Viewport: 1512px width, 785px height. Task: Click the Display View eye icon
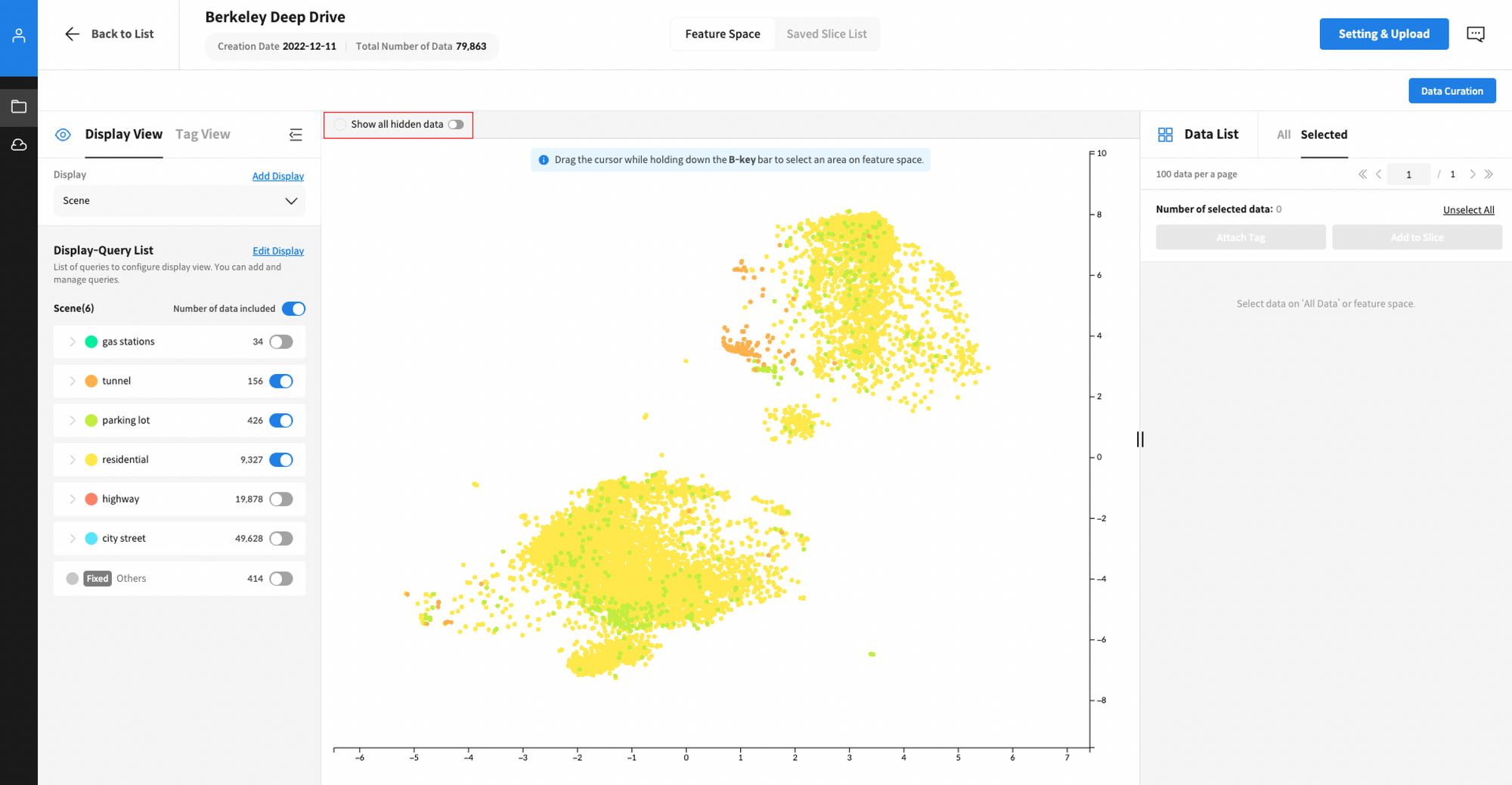pyautogui.click(x=63, y=134)
